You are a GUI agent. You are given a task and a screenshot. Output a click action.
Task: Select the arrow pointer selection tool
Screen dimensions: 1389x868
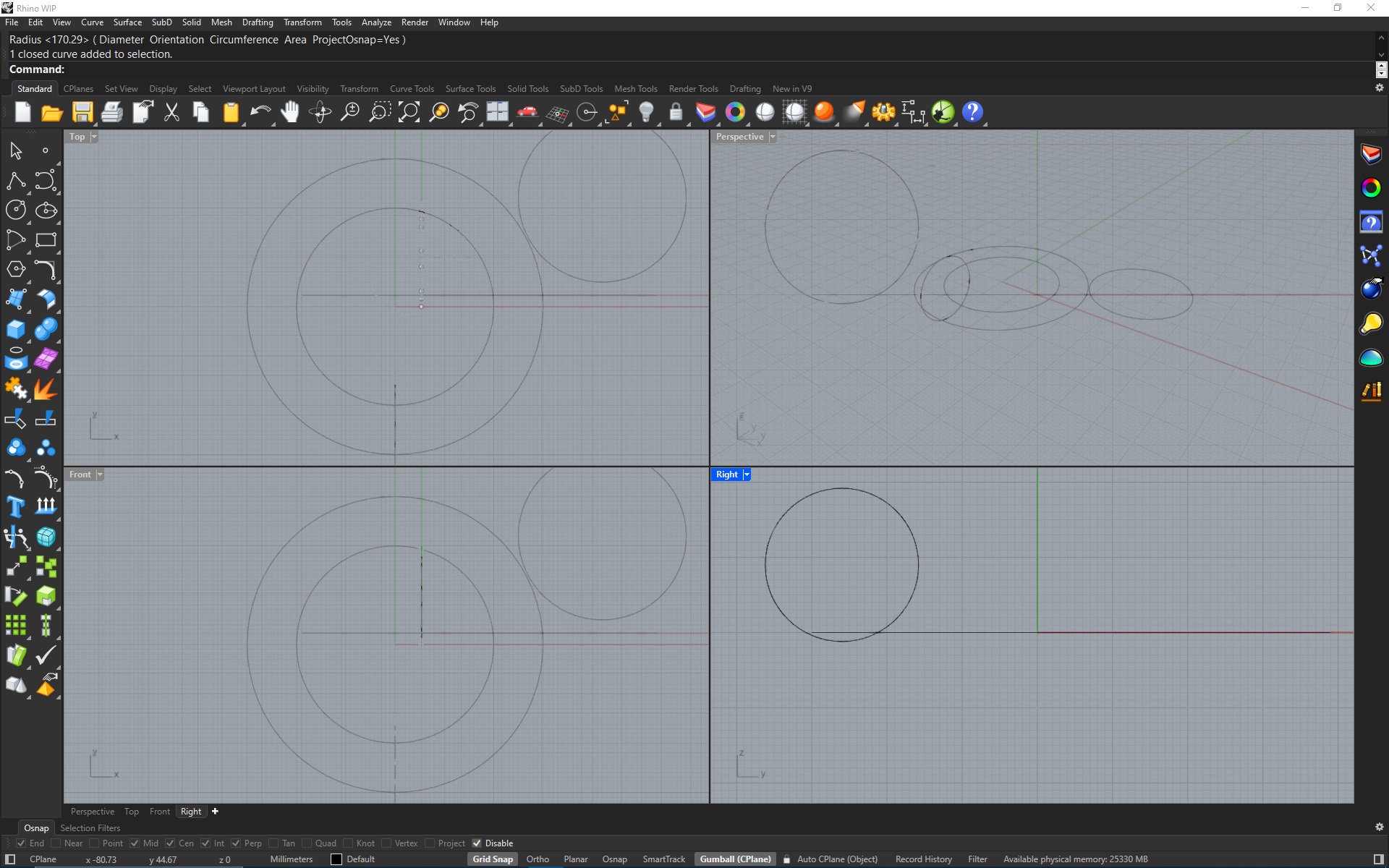(16, 150)
